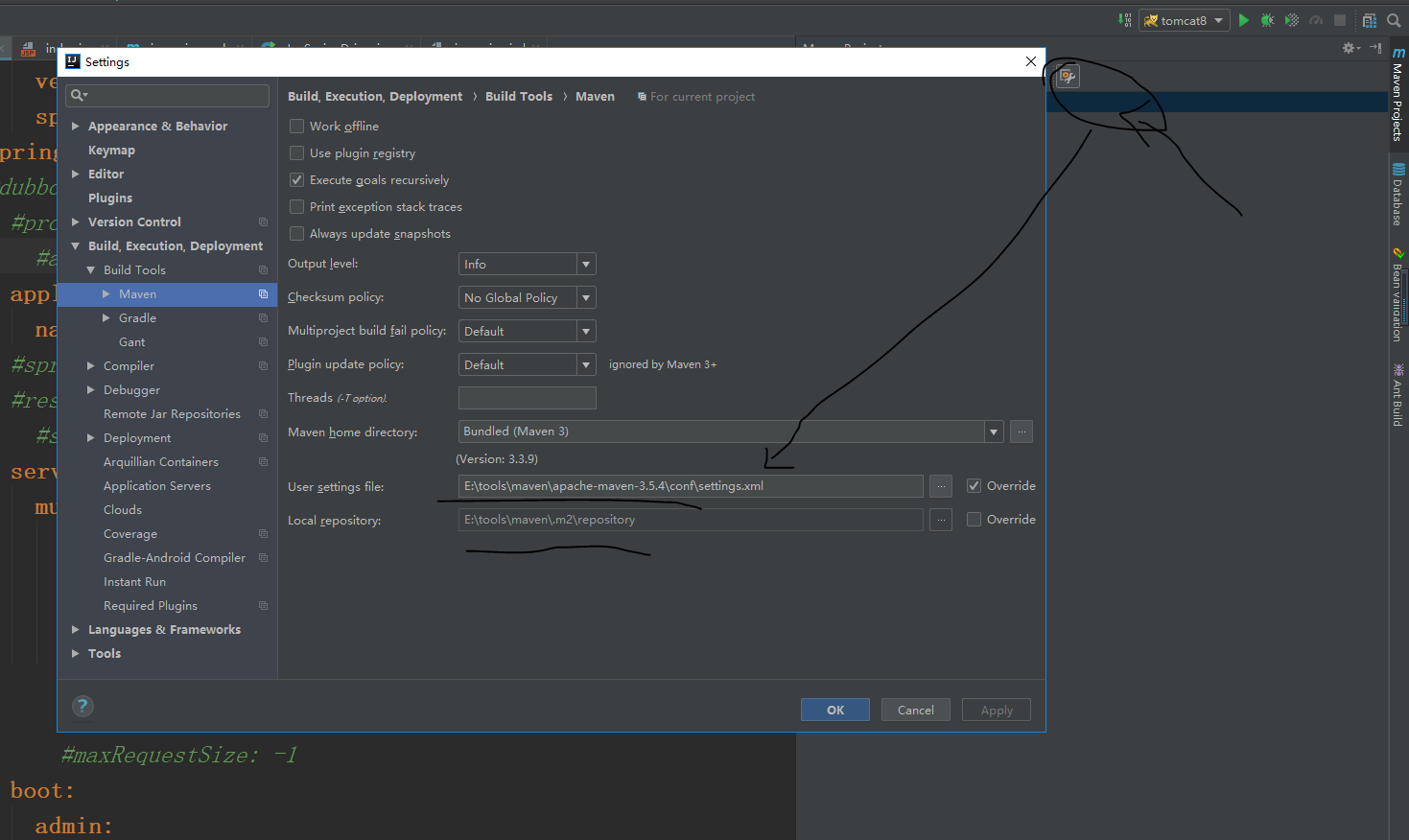Select Remote Jar Repositories item
Screen dimensions: 1409x840
[x=172, y=414]
